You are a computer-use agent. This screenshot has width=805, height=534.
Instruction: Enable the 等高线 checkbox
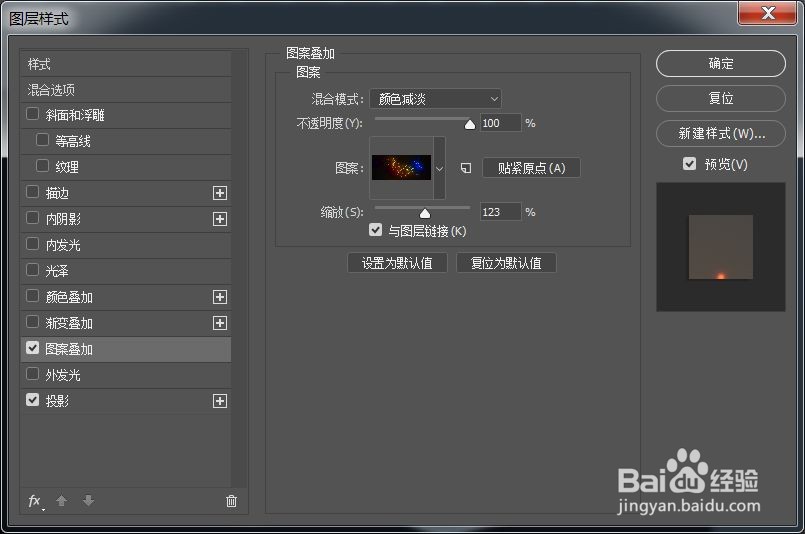coord(43,140)
